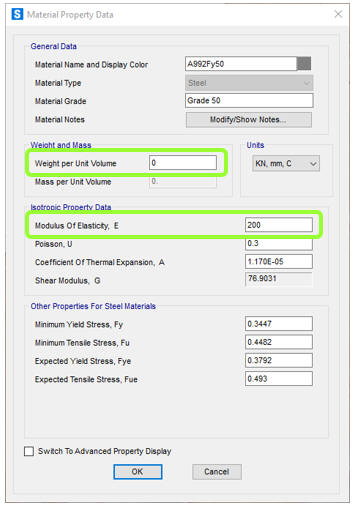Edit Minimum Yield Stress Fy value 0.3447
Viewport: 362px width, 506px height.
click(x=279, y=324)
